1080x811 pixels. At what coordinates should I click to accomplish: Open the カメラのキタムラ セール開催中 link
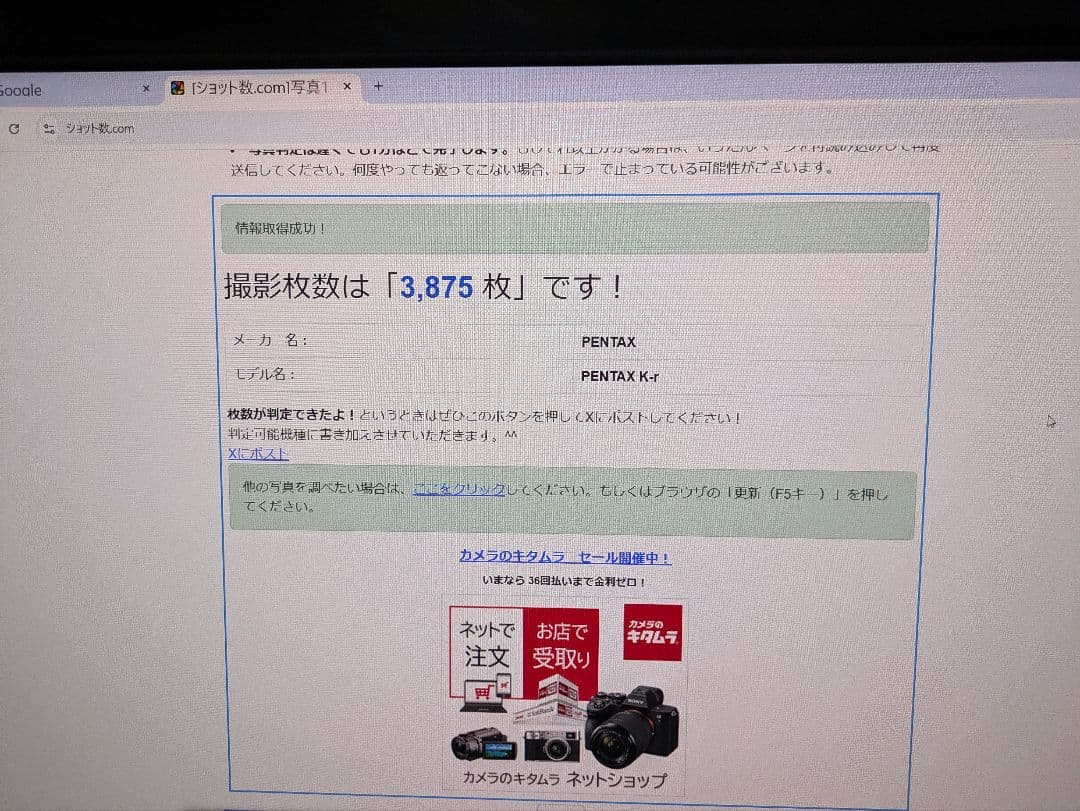pyautogui.click(x=566, y=556)
